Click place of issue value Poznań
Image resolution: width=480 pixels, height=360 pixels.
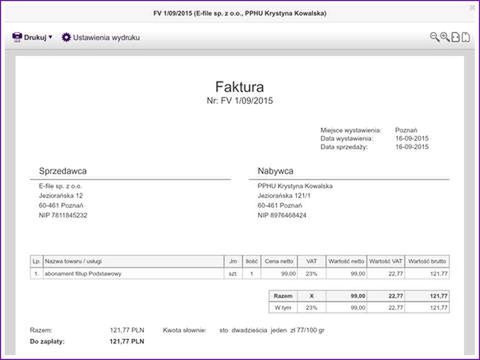click(406, 130)
